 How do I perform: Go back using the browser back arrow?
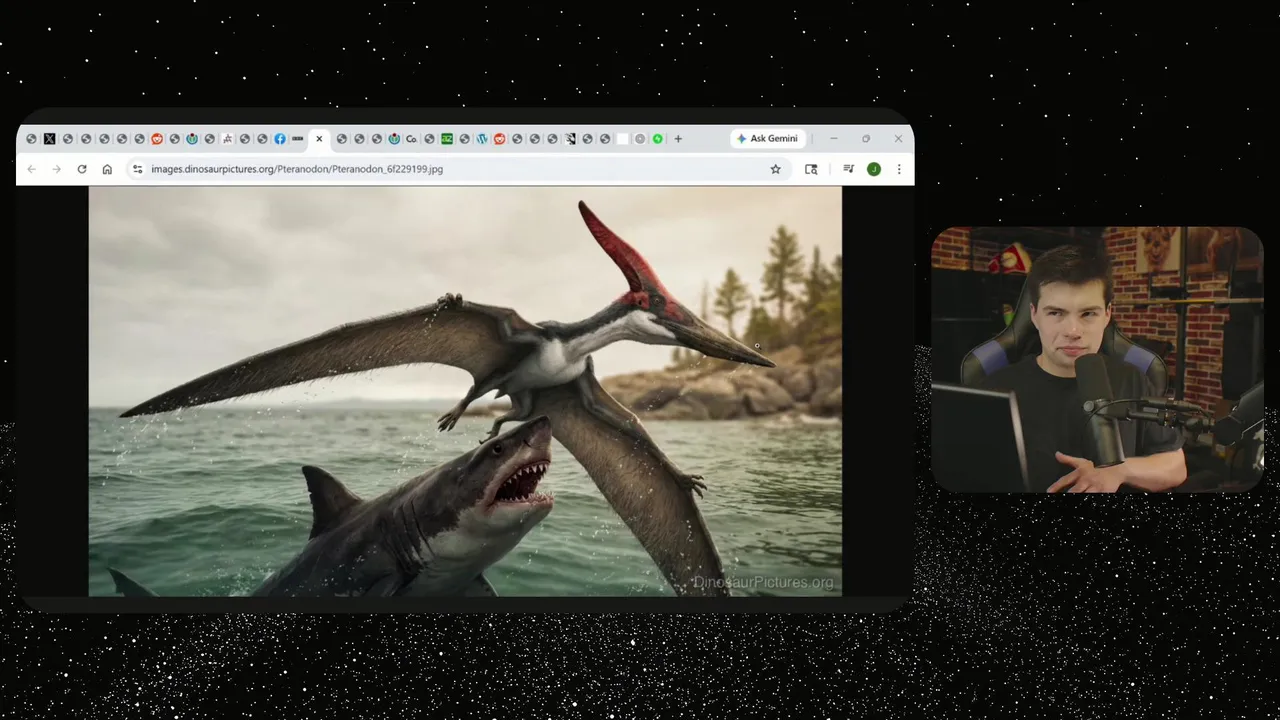31,169
